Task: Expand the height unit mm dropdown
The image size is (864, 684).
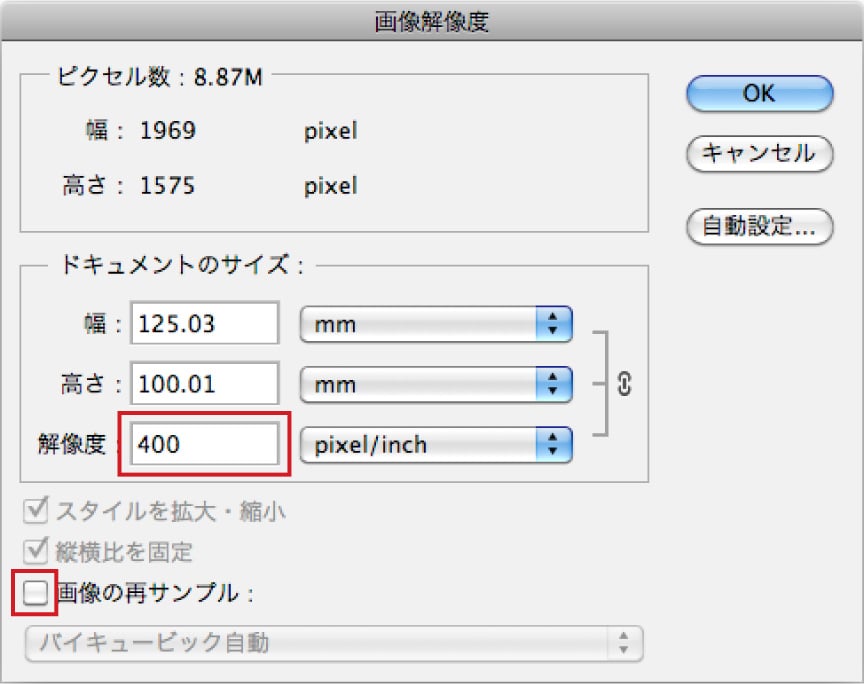Action: 436,383
